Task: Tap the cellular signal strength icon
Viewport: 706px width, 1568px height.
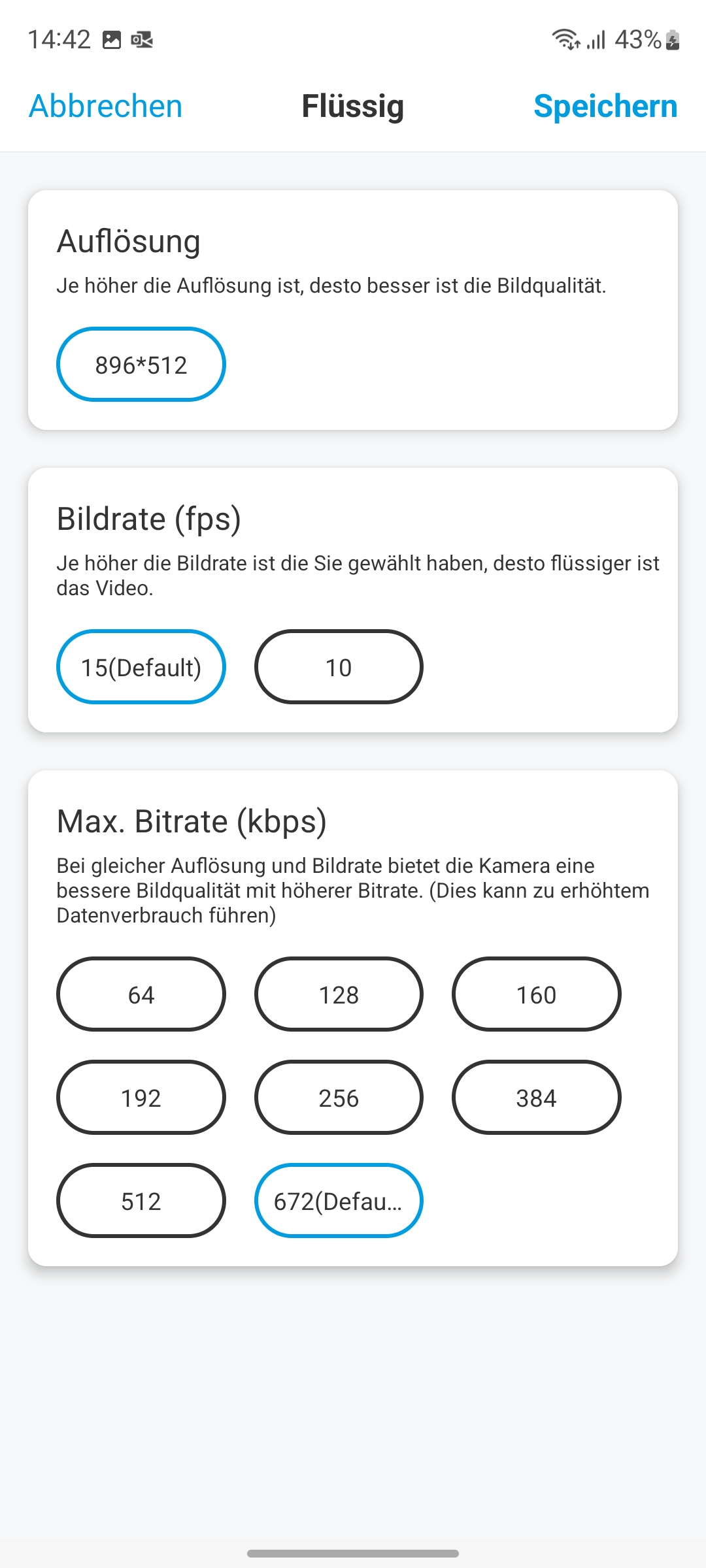Action: click(596, 40)
